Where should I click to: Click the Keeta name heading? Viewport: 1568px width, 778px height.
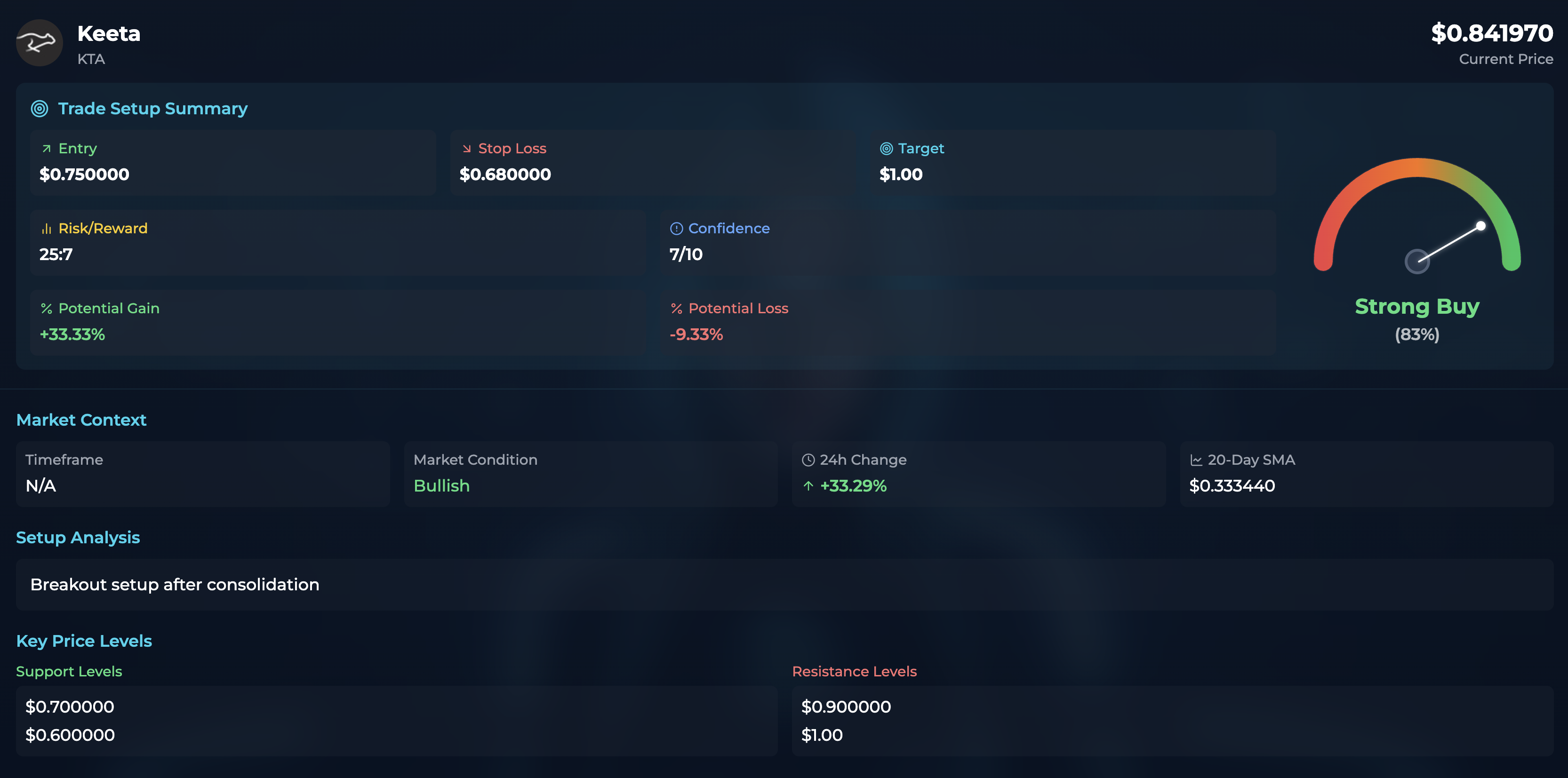click(109, 33)
